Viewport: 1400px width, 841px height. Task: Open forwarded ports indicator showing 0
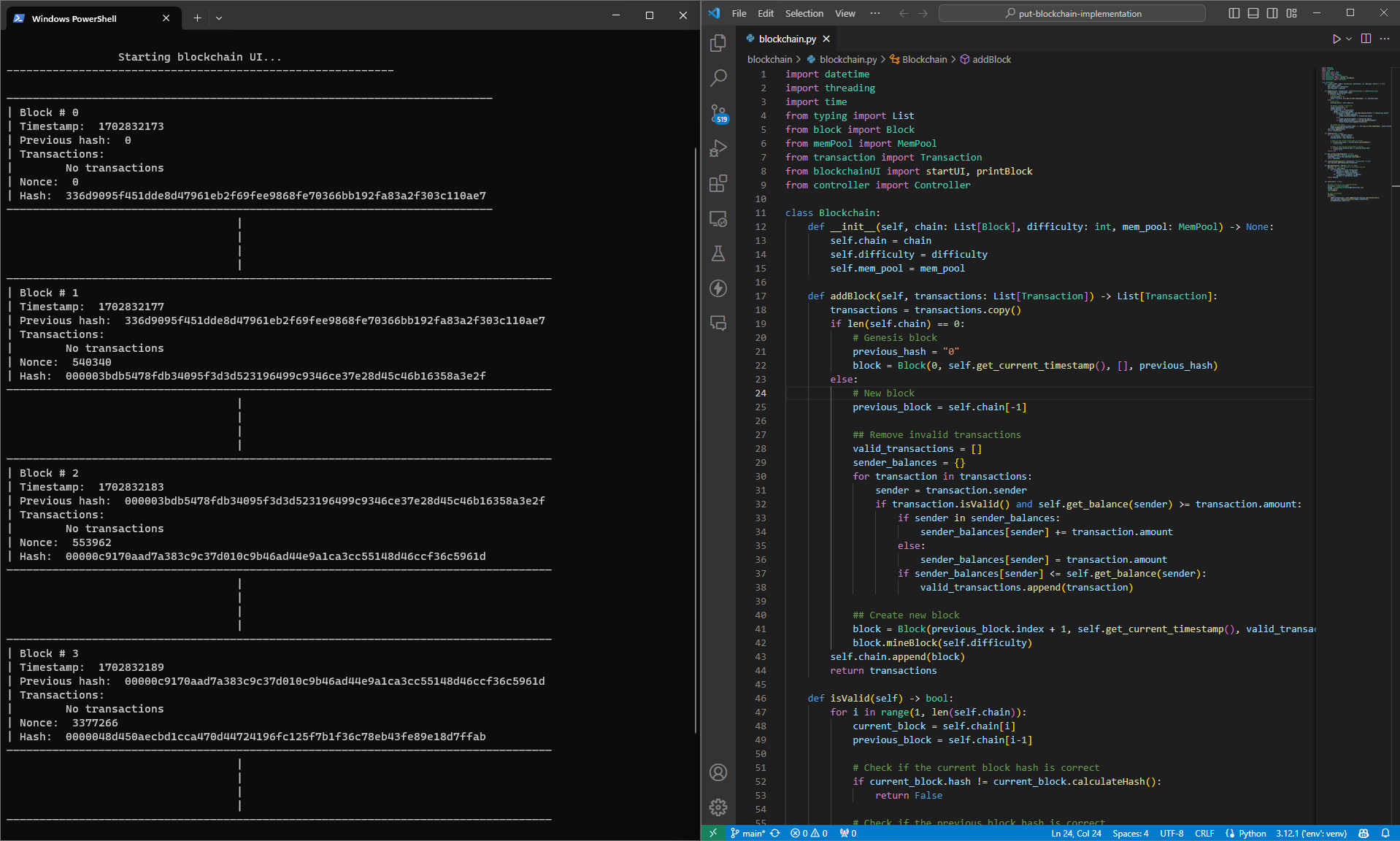(848, 833)
